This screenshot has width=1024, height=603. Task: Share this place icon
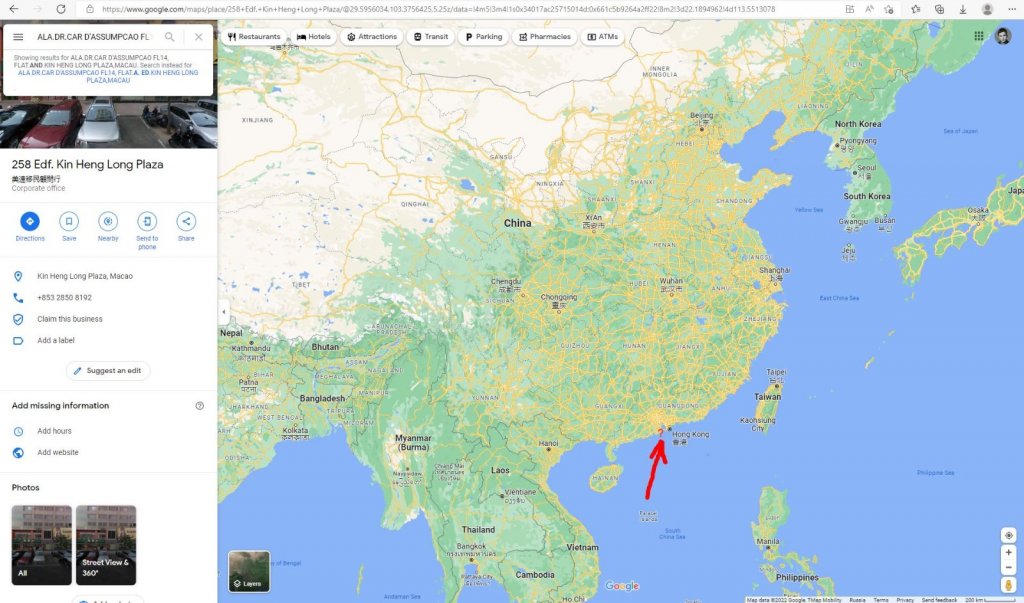186,221
